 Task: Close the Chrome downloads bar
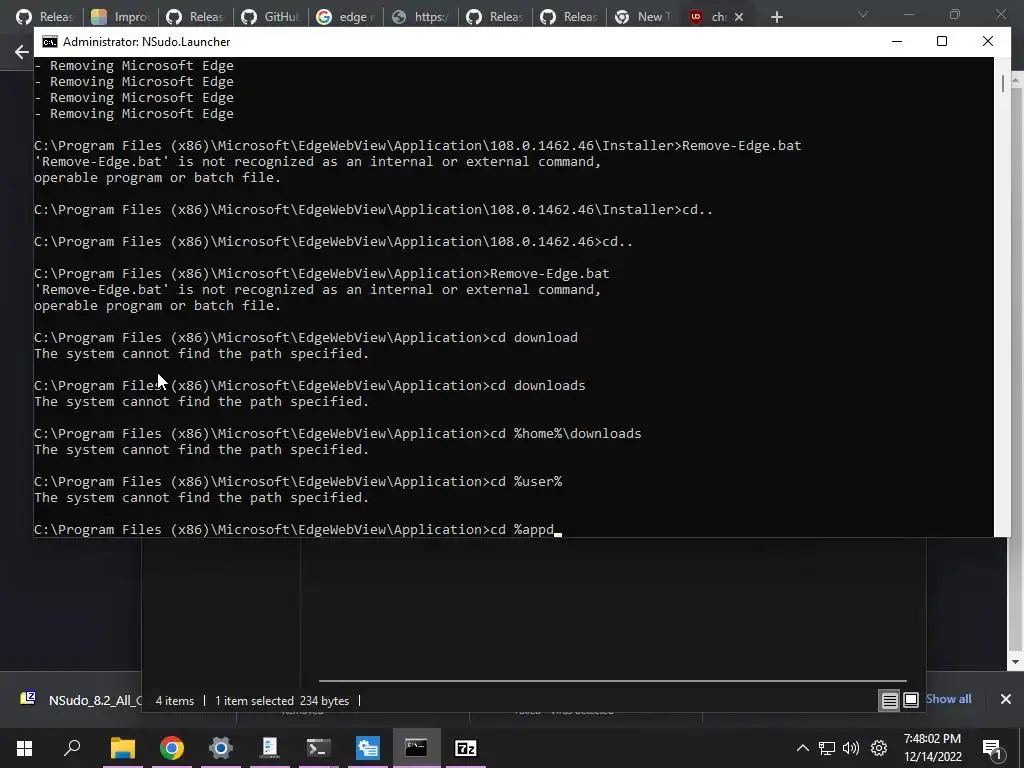click(x=1006, y=699)
